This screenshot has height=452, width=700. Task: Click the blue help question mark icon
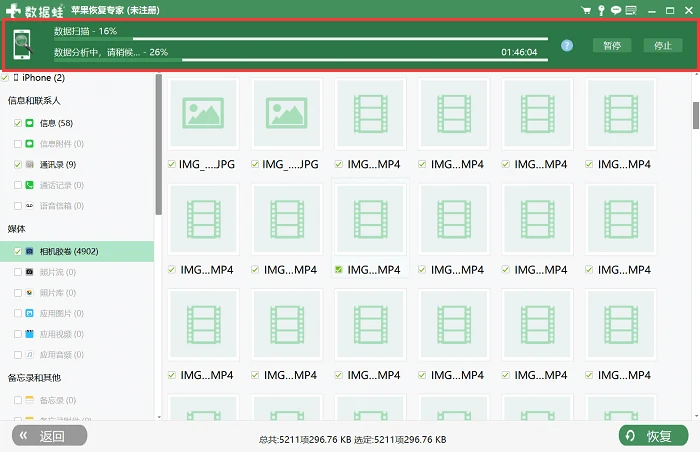coord(567,46)
